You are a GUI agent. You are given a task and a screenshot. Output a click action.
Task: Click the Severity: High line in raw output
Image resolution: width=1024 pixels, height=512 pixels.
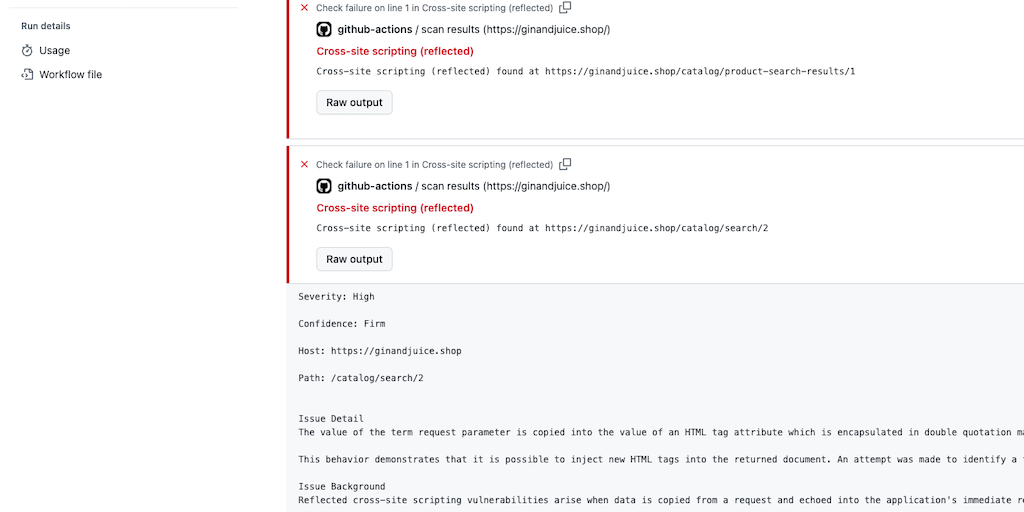[x=336, y=297]
